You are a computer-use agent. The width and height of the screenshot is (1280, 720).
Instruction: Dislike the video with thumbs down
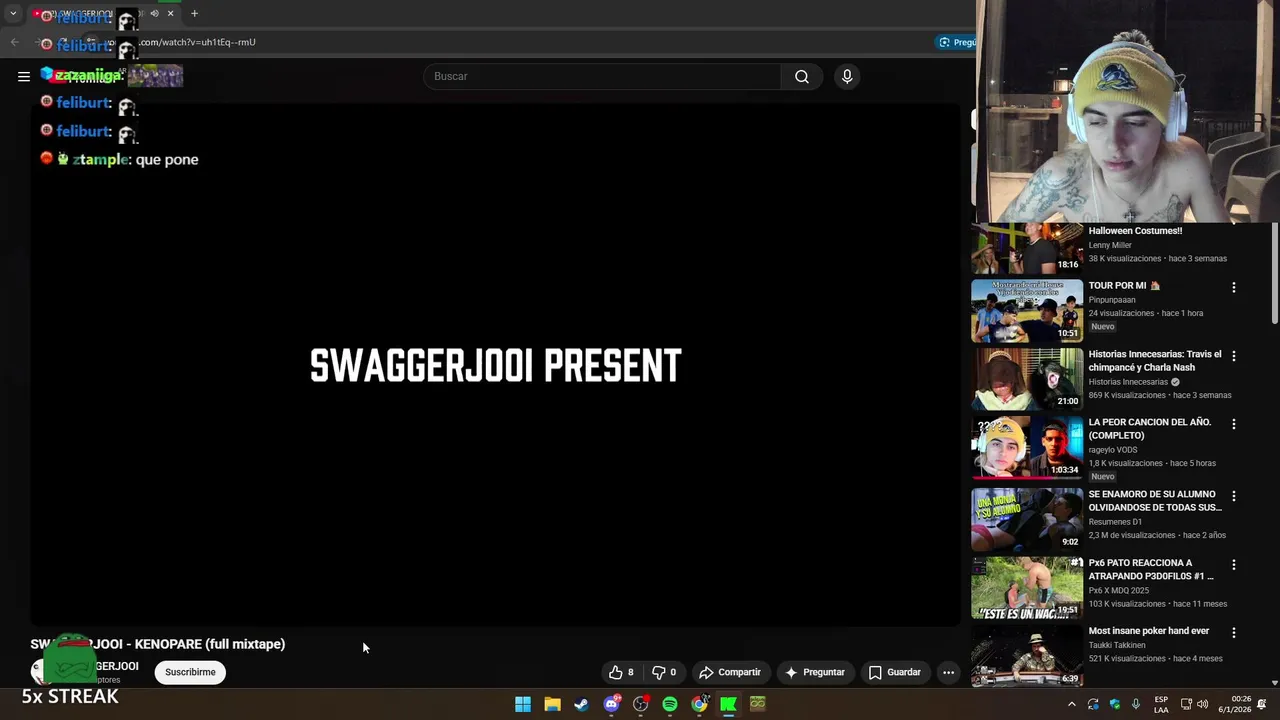[x=665, y=672]
